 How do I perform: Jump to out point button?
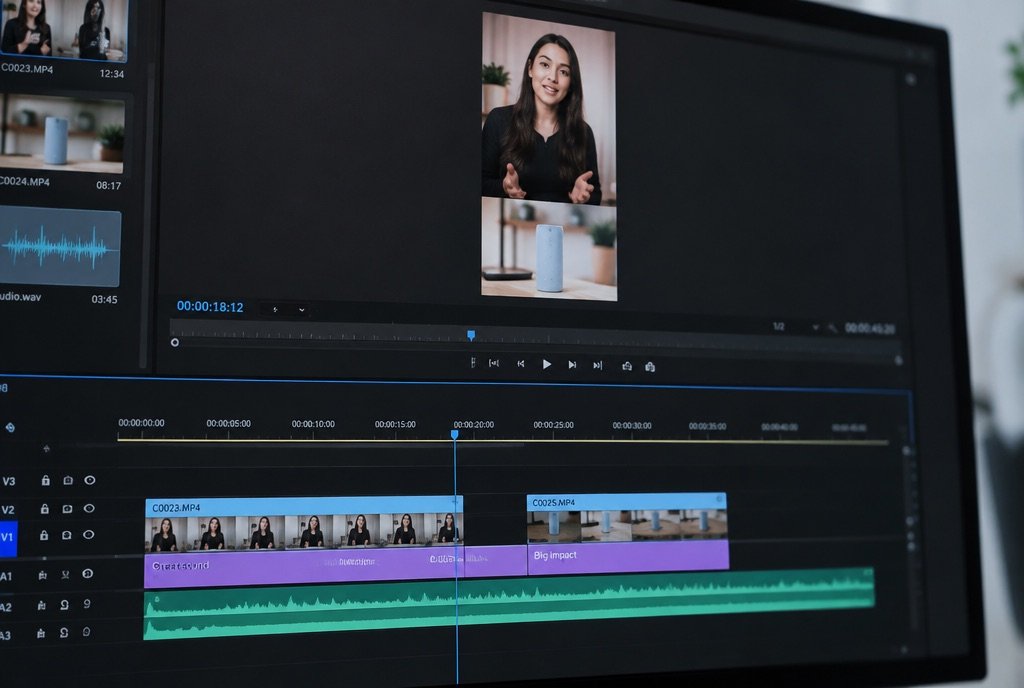tap(598, 366)
